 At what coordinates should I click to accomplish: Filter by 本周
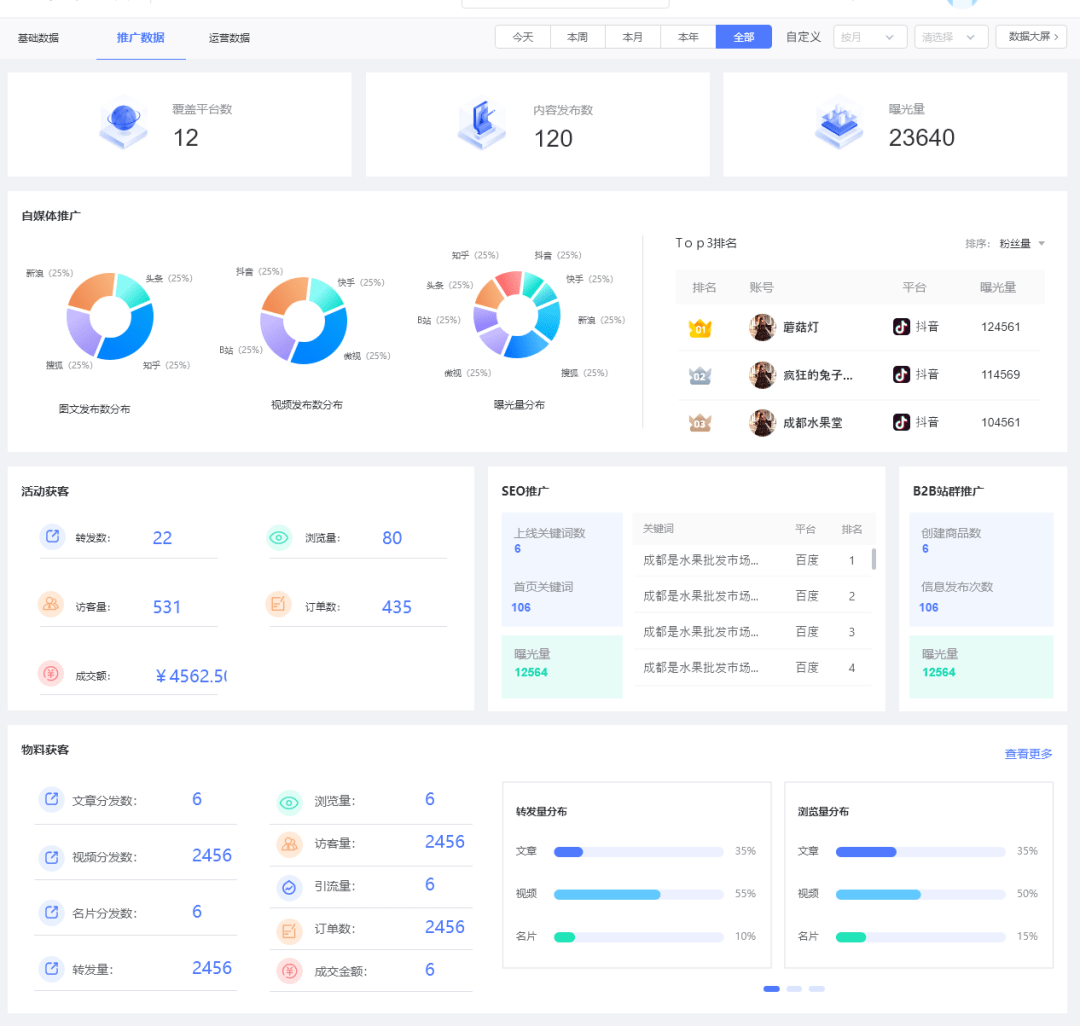[x=578, y=37]
